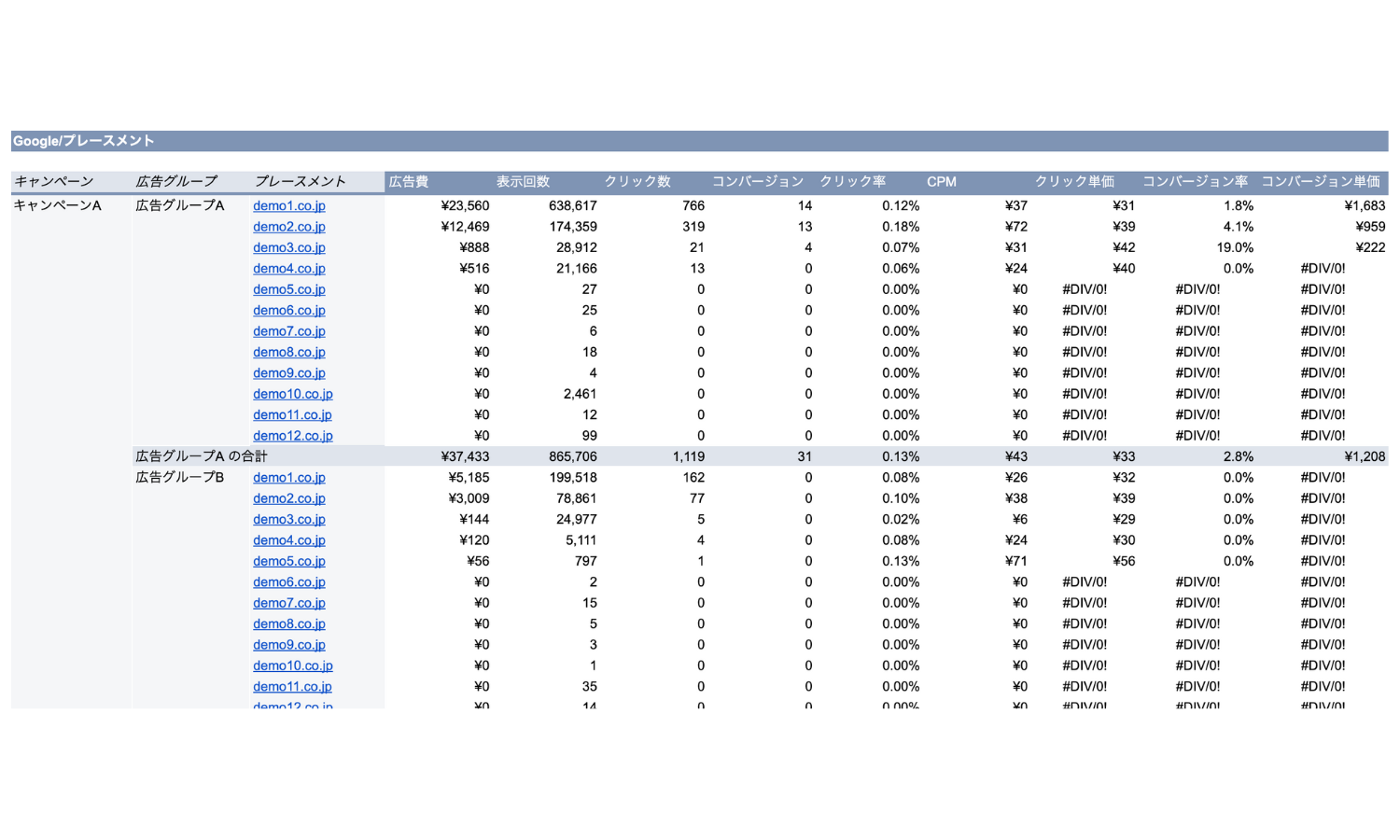Open demo2.co.jp link in the ¥12,469 row

tap(289, 227)
